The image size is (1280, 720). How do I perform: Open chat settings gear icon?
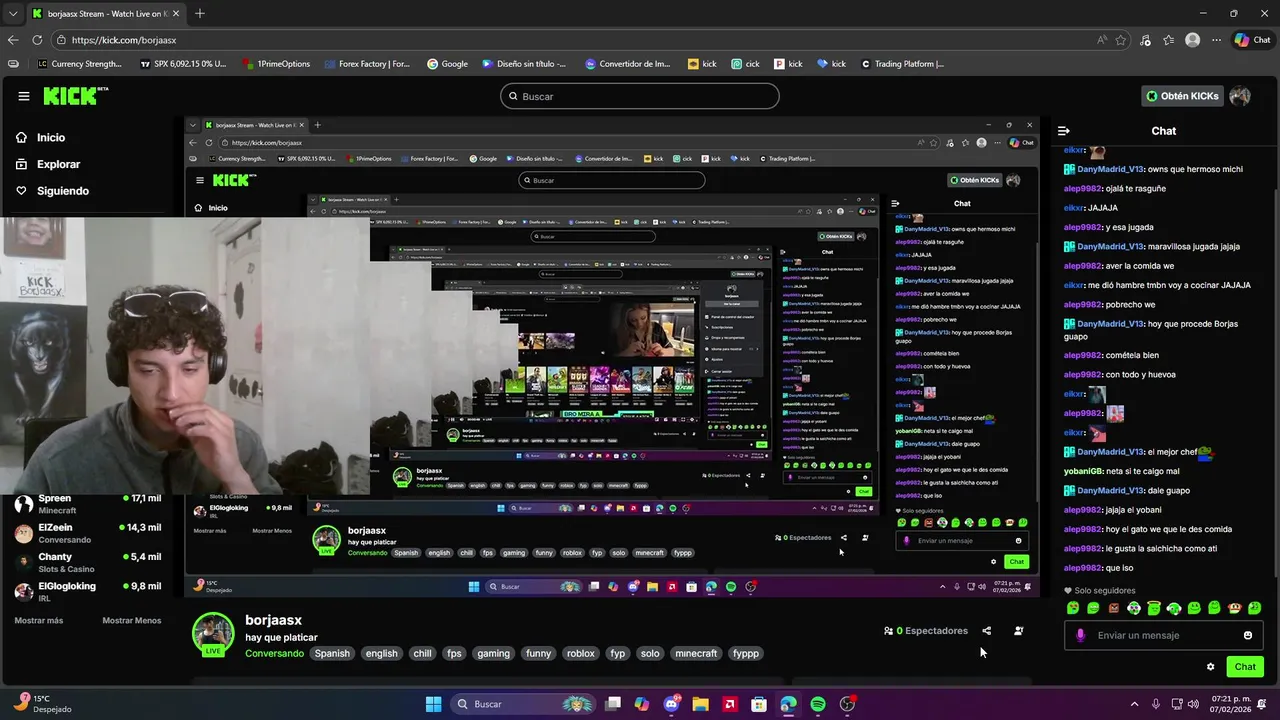pyautogui.click(x=1210, y=667)
